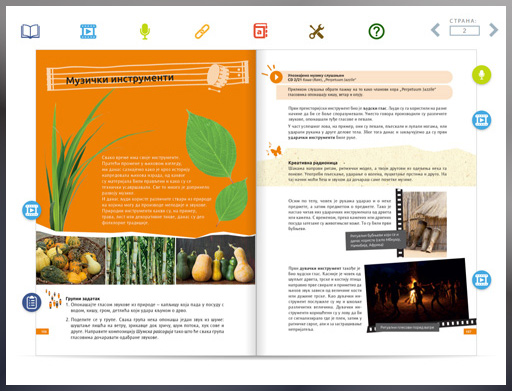Open the wrench and screwdriver tools
Image resolution: width=512 pixels, height=391 pixels.
316,32
